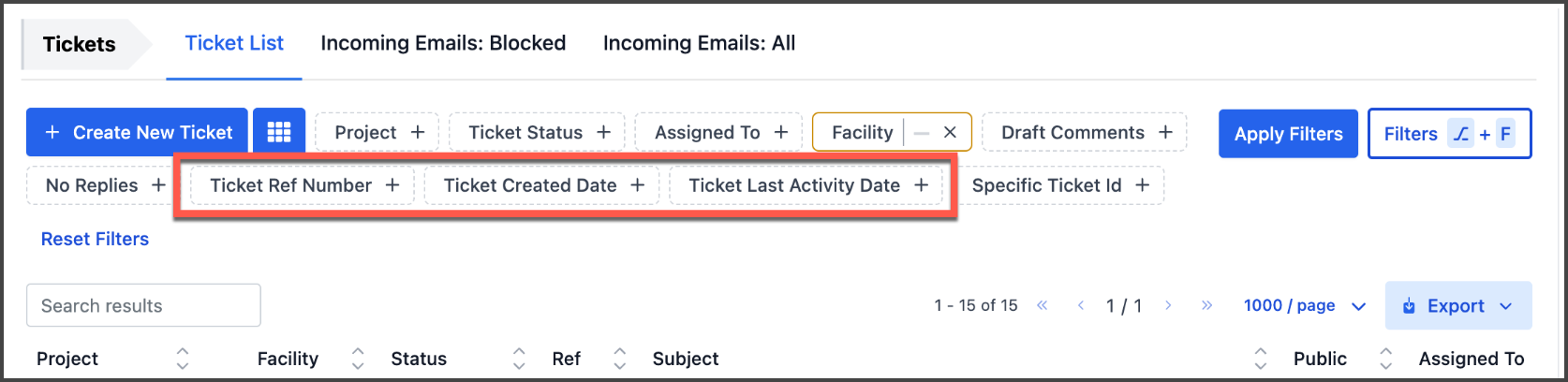
Task: Open the grid view icon button
Action: 279,132
